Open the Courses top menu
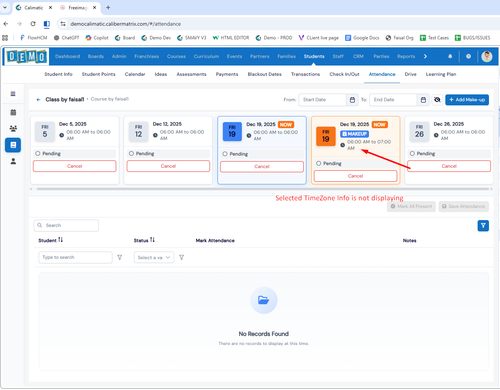Image resolution: width=500 pixels, height=390 pixels. point(176,56)
